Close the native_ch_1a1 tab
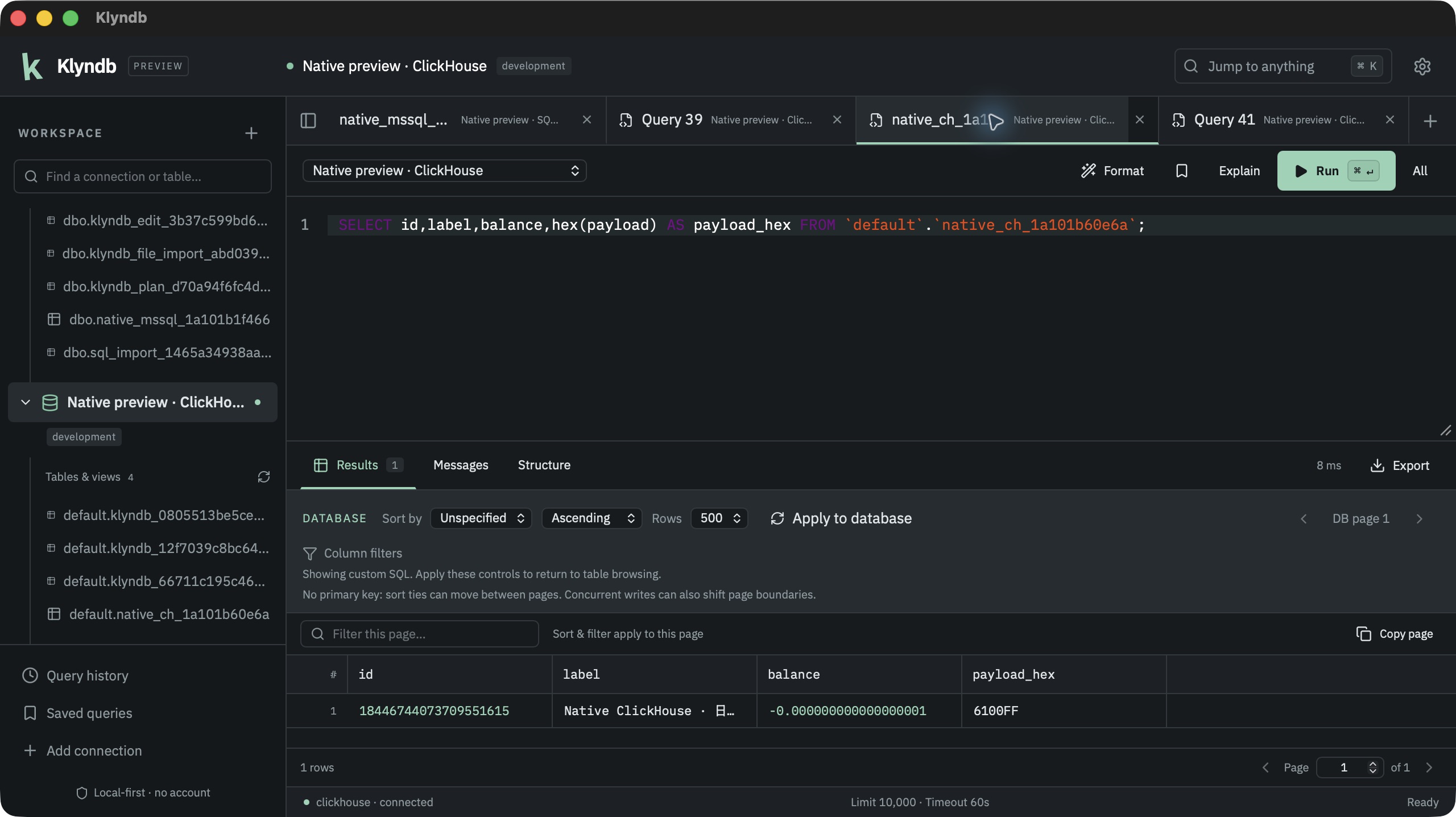Screen dimensions: 1456x817 click(x=1140, y=119)
